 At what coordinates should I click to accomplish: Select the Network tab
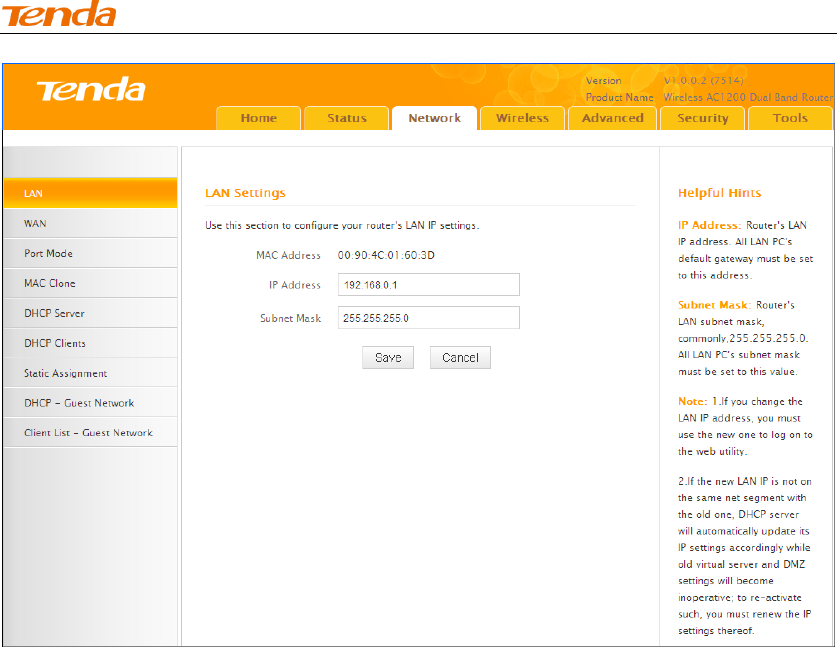[x=435, y=118]
